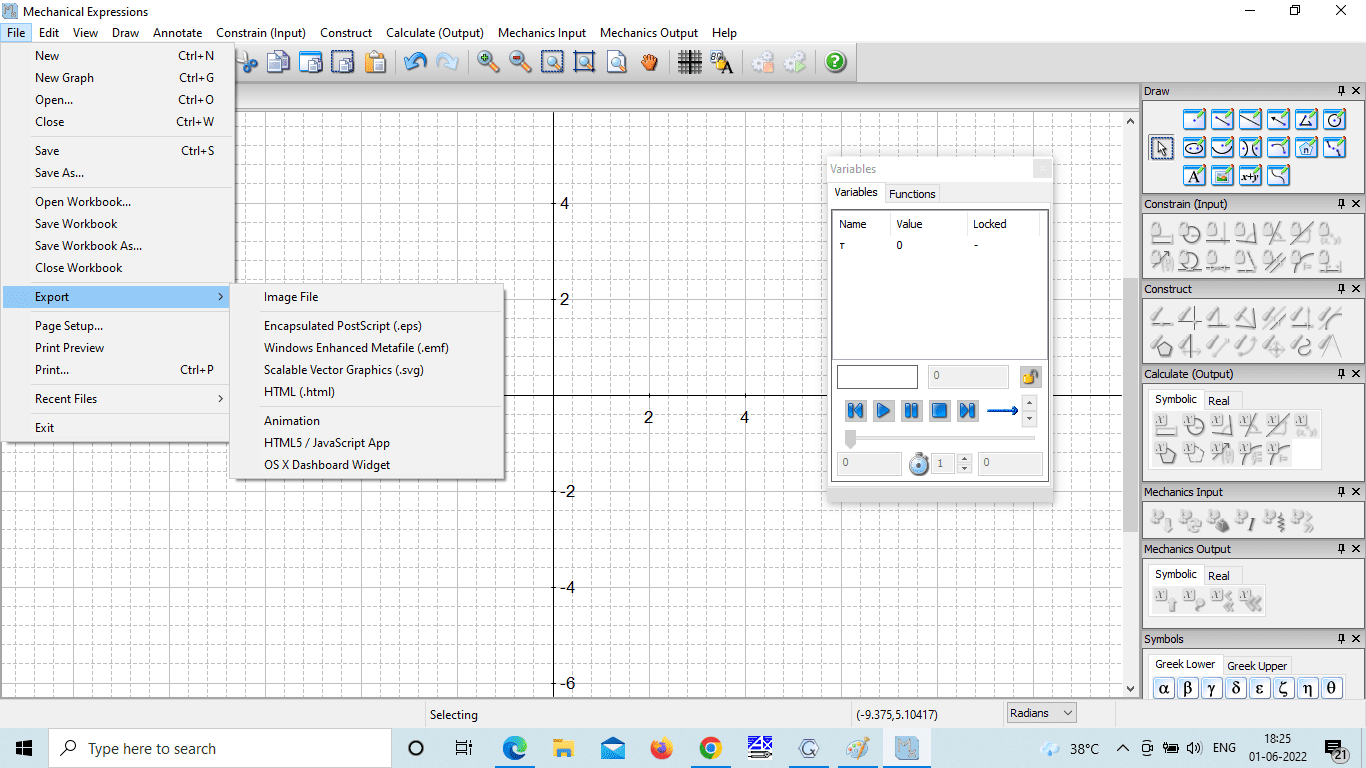The width and height of the screenshot is (1366, 768).
Task: Select the Draw Ellipse tool
Action: pos(1194,148)
